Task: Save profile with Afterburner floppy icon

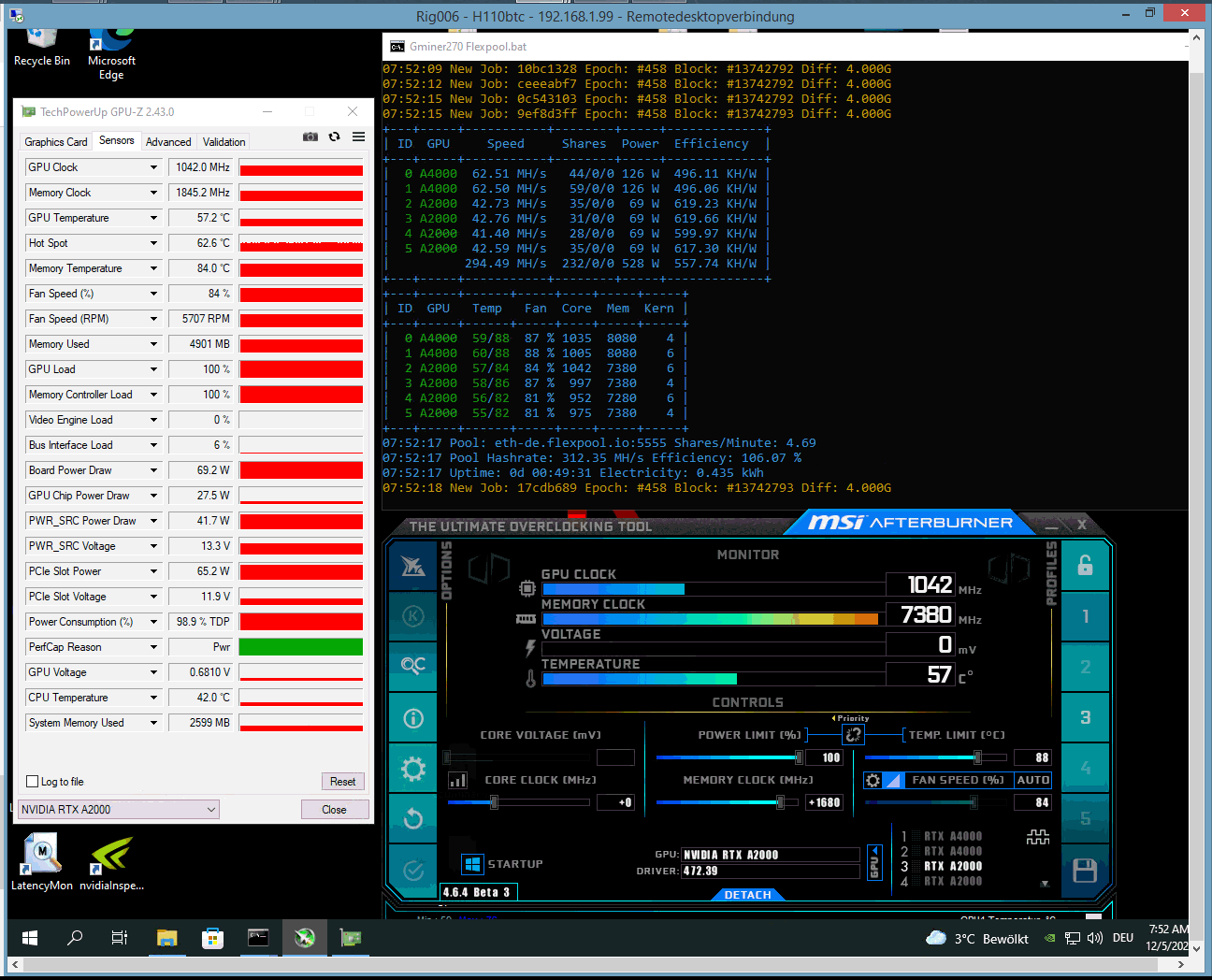Action: 1085,871
